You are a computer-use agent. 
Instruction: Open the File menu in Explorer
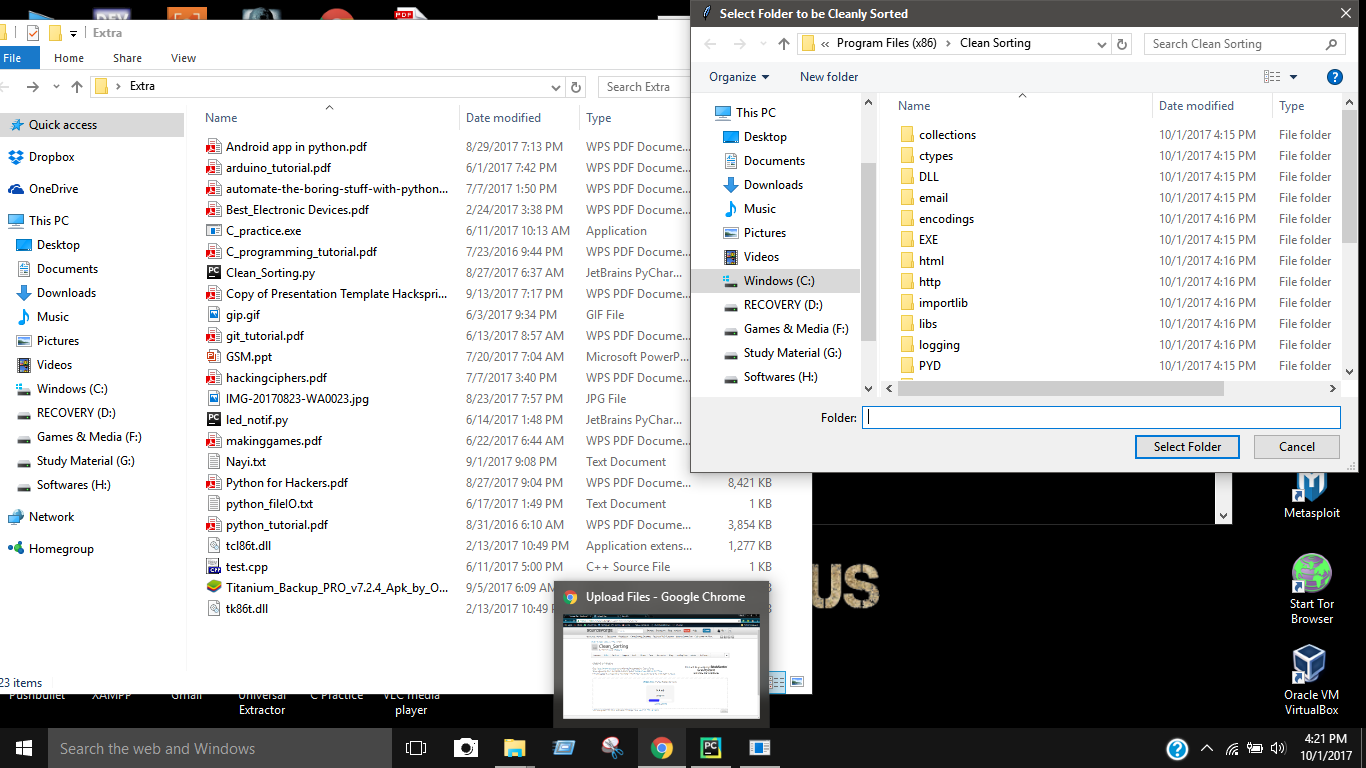click(x=13, y=58)
